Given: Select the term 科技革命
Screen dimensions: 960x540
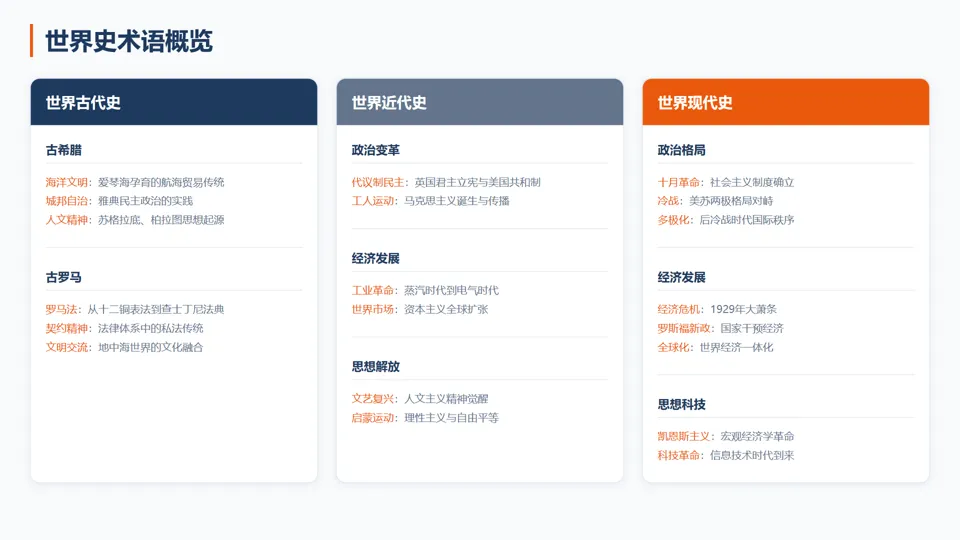Looking at the screenshot, I should pos(679,456).
